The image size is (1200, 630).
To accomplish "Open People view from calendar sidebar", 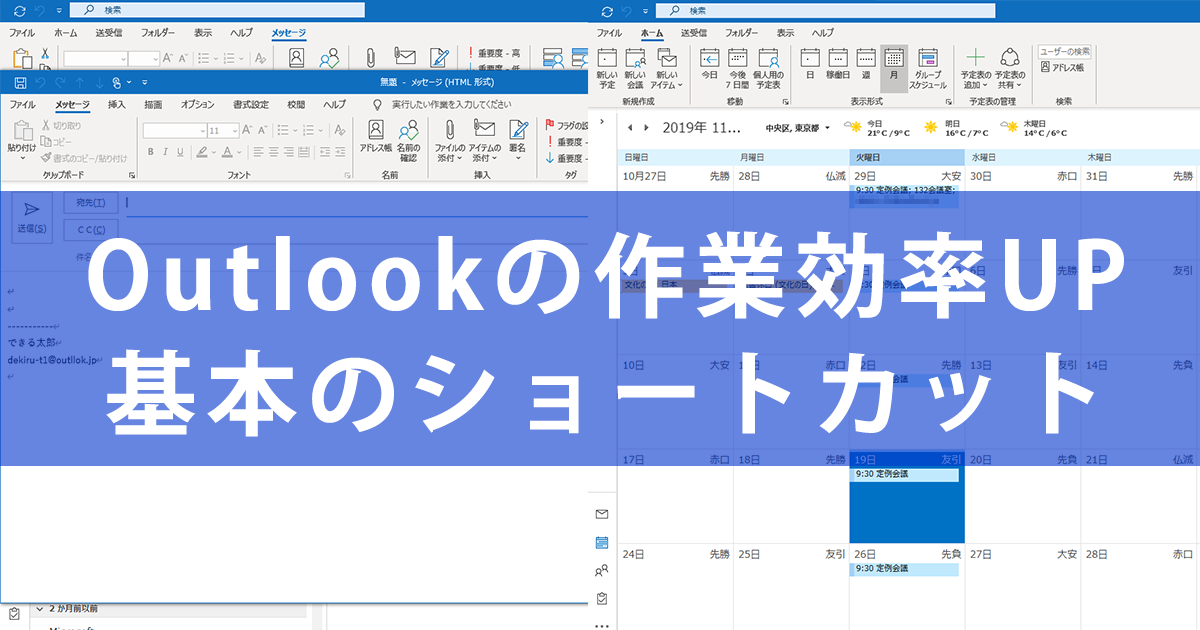I will coord(601,571).
